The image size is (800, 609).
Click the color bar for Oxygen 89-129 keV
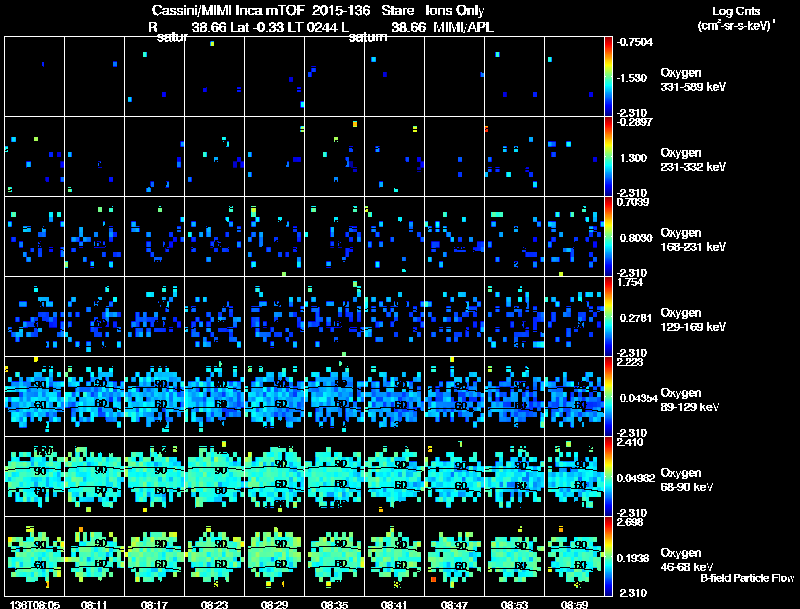coord(609,397)
